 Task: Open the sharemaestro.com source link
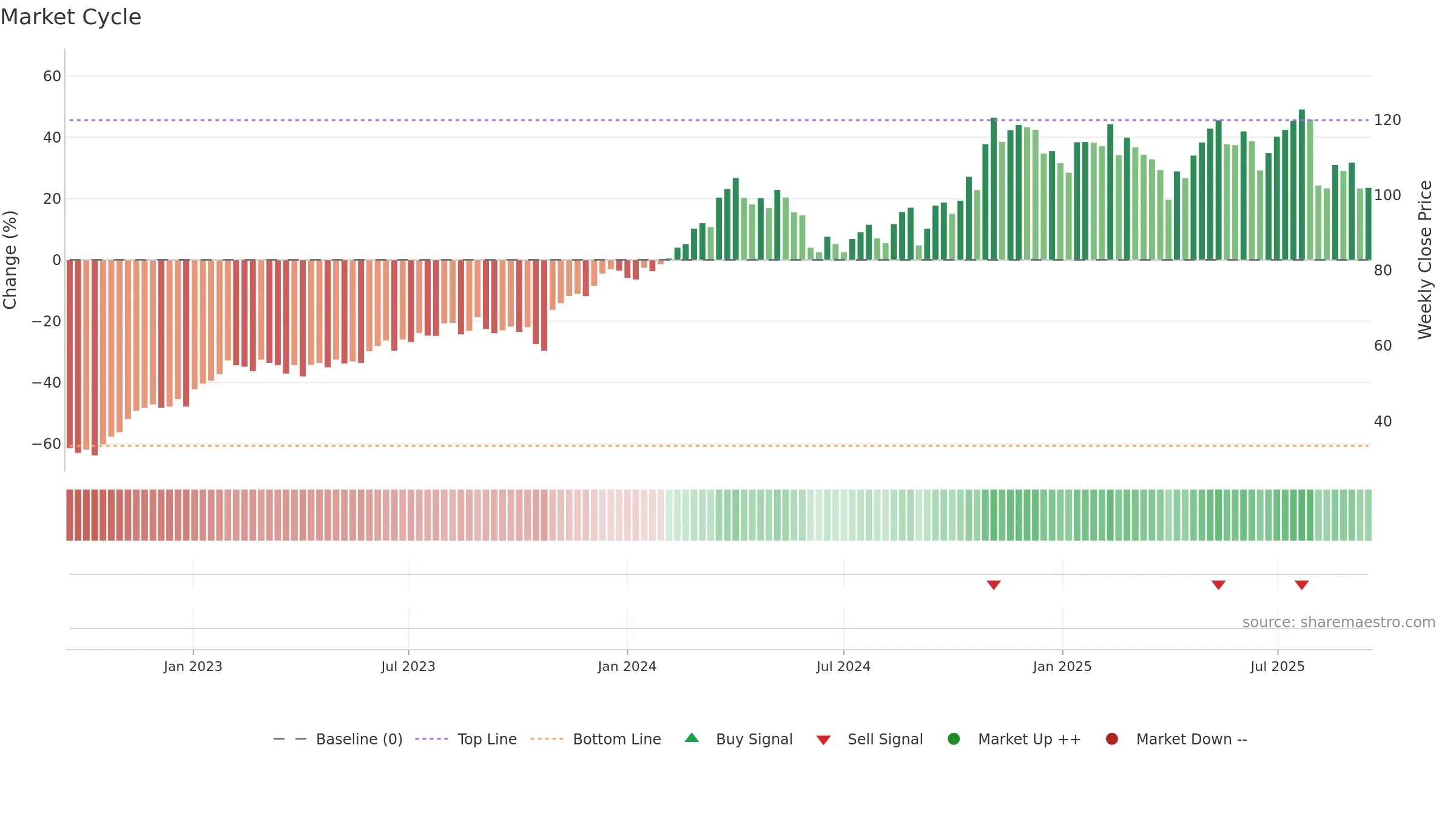tap(1339, 622)
